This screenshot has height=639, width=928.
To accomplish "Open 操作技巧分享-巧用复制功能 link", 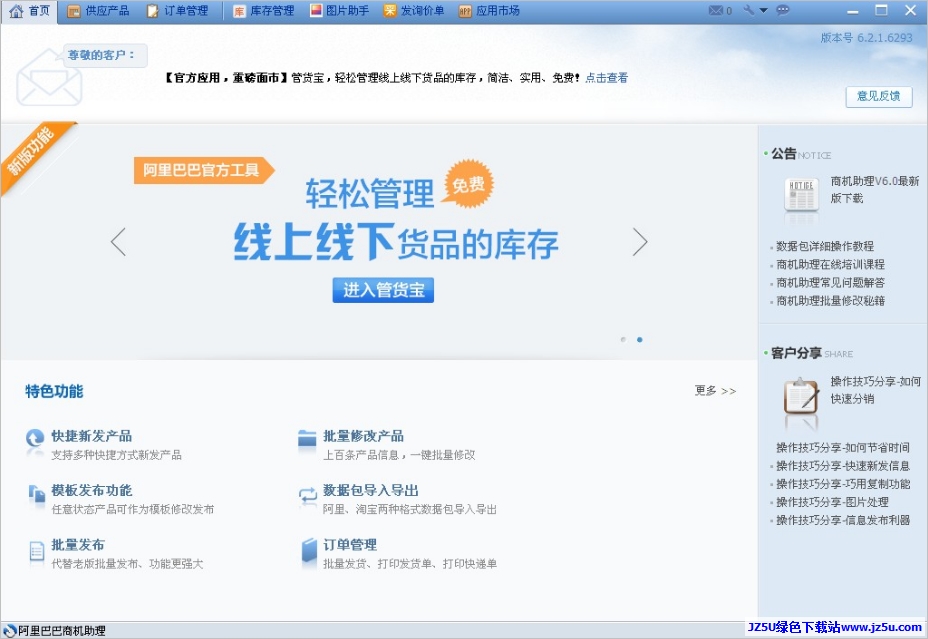I will (x=843, y=485).
